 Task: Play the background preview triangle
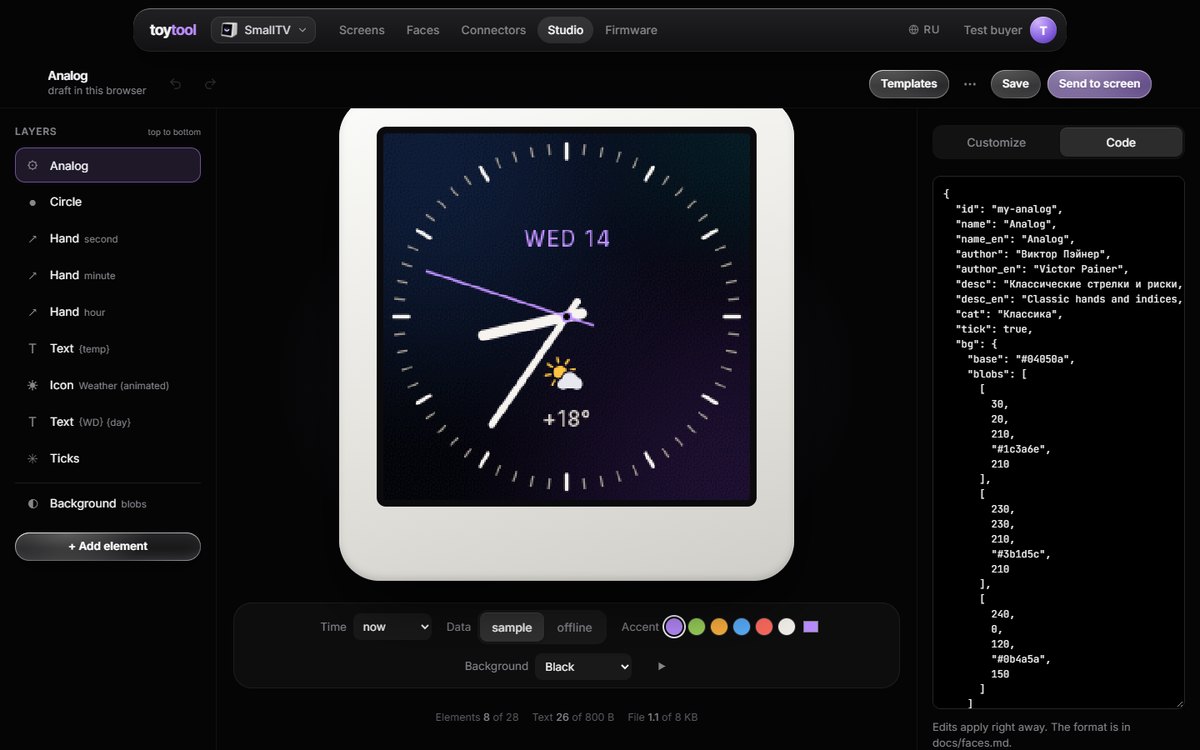[x=661, y=666]
